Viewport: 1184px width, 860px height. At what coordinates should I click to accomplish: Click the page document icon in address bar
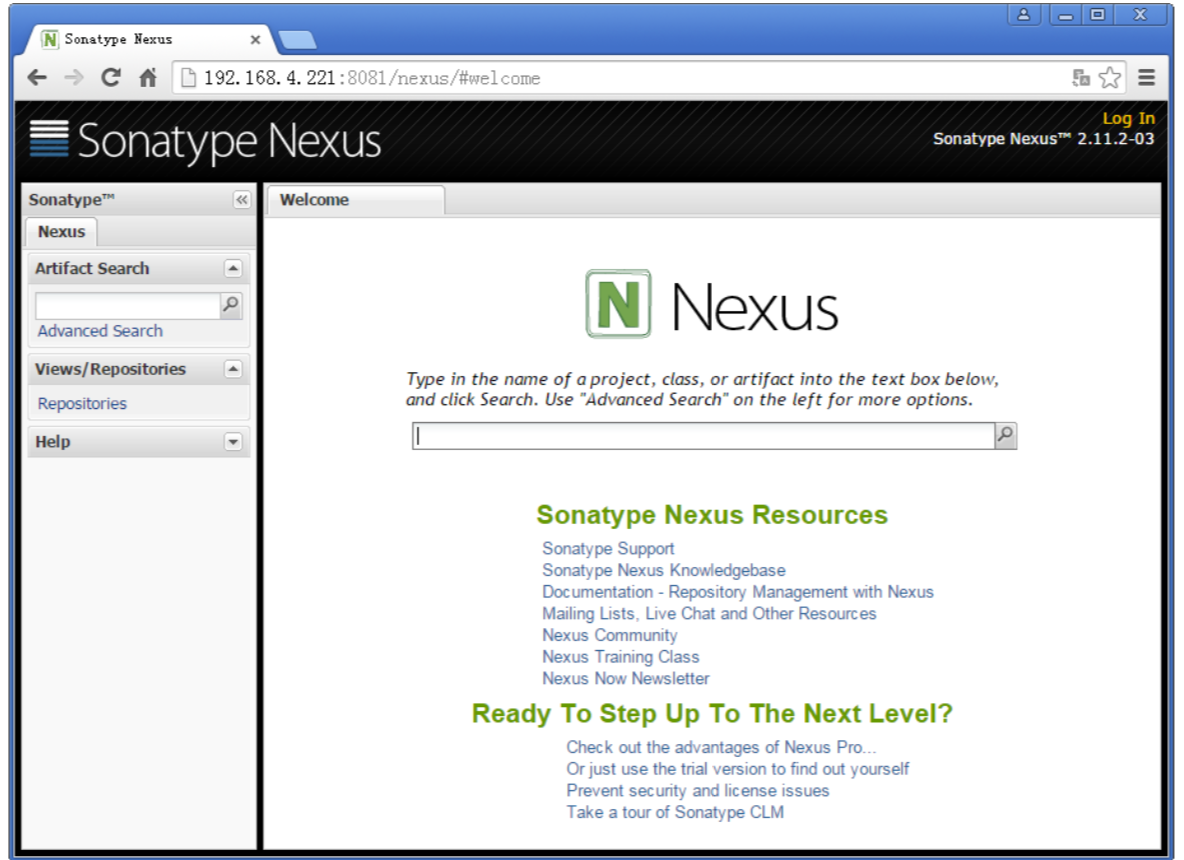click(188, 78)
